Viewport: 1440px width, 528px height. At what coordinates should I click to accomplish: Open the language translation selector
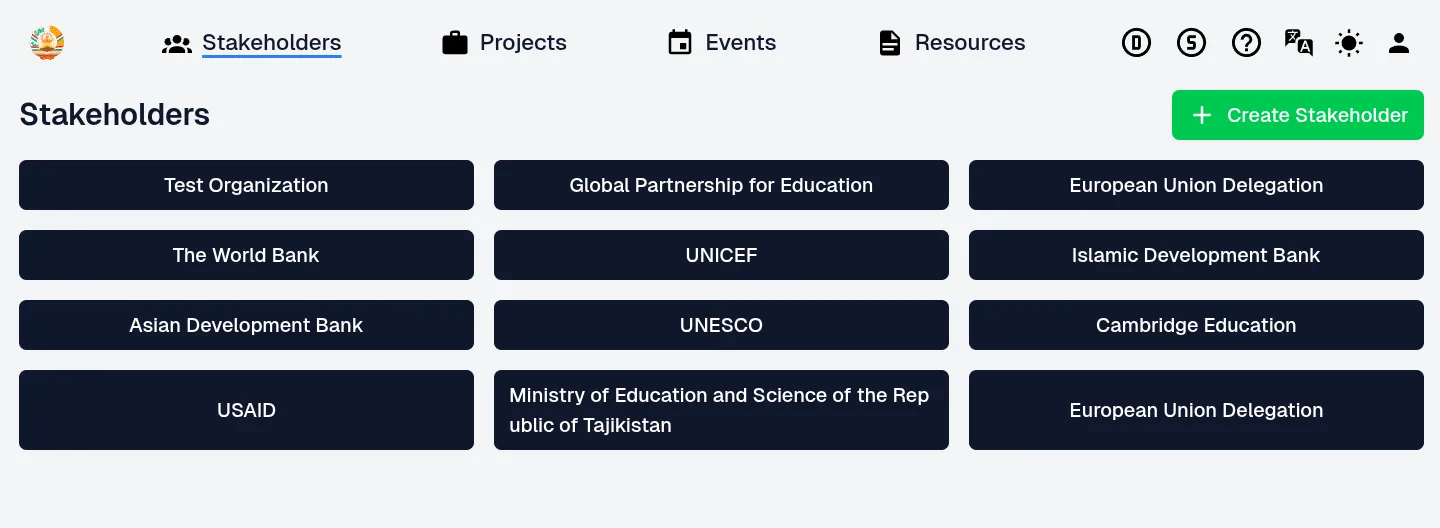pyautogui.click(x=1298, y=43)
